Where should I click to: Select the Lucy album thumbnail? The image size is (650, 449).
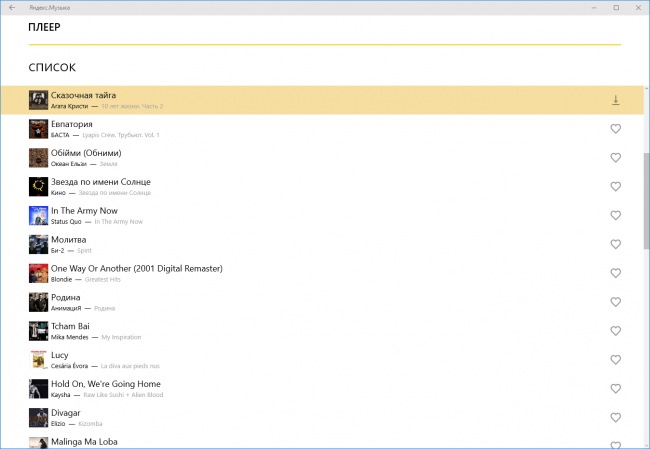(x=39, y=359)
